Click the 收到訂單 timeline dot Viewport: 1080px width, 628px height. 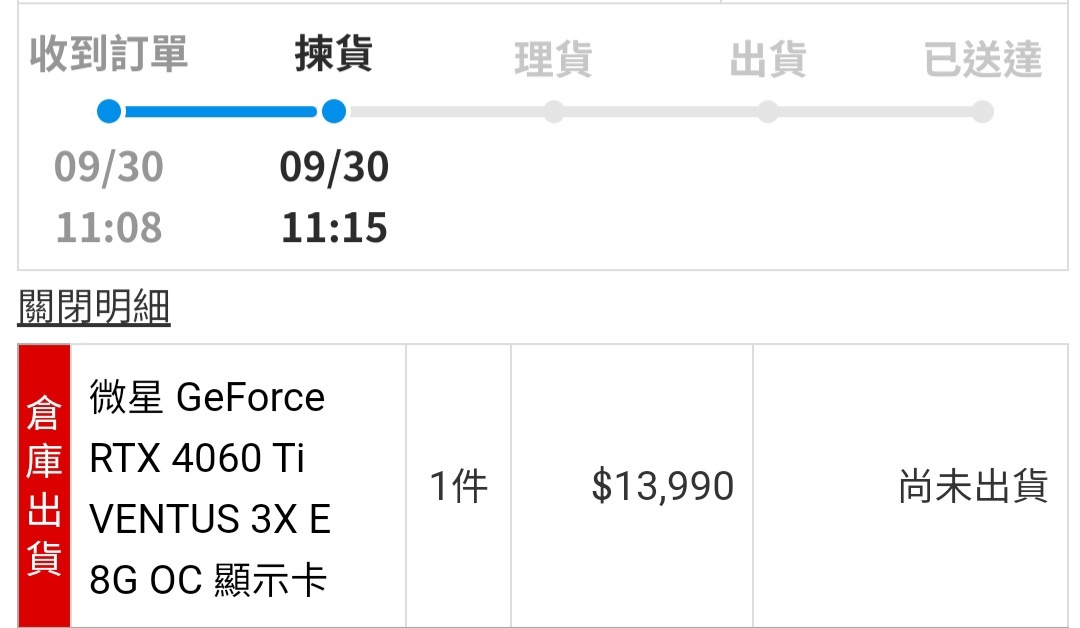[109, 111]
